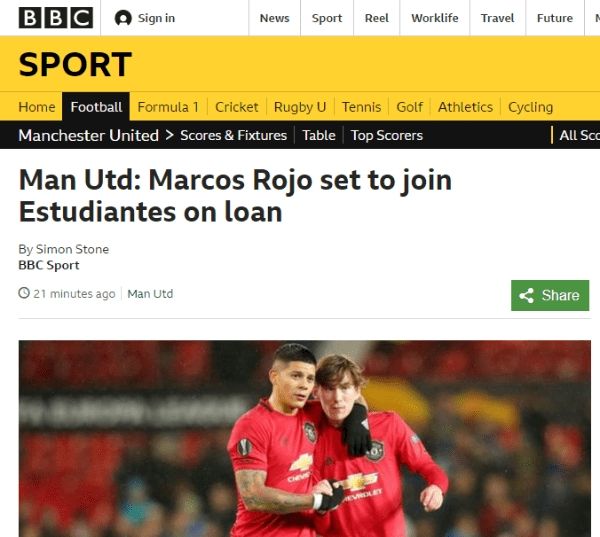Open the Sport section in the top navigation
Viewport: 600px width, 537px height.
[x=327, y=18]
